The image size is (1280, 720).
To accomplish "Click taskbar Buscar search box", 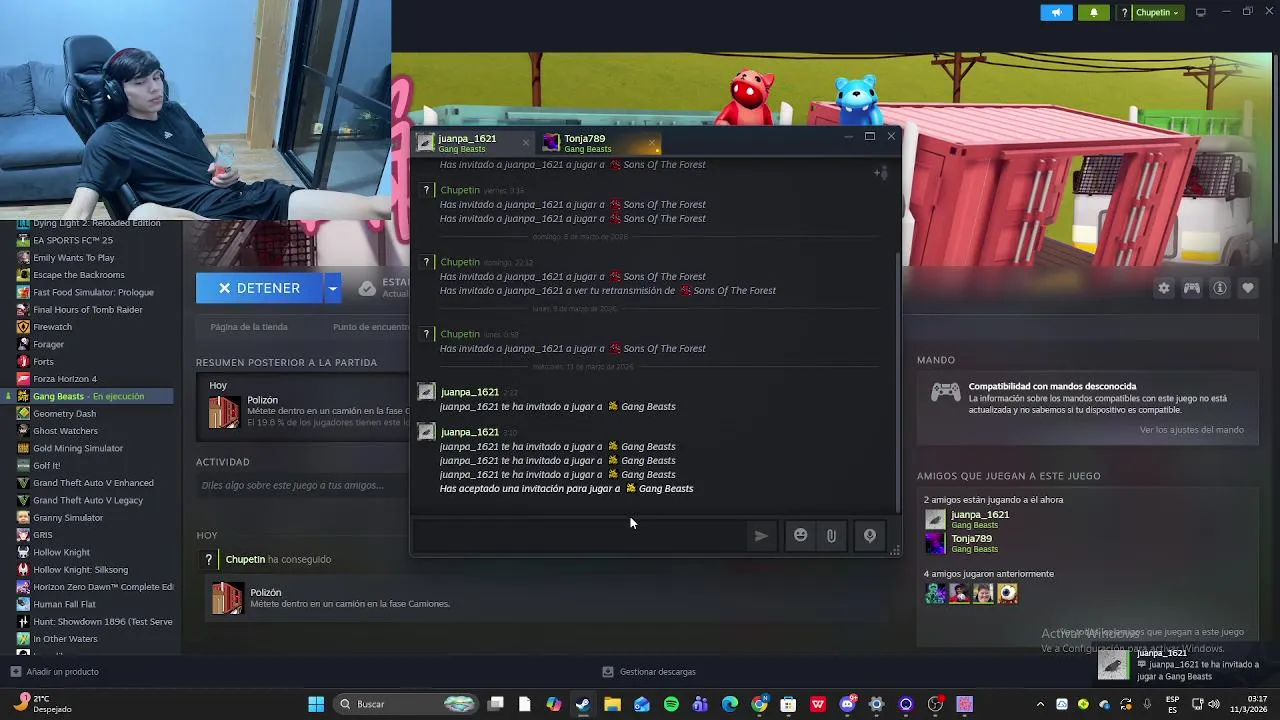I will 405,704.
